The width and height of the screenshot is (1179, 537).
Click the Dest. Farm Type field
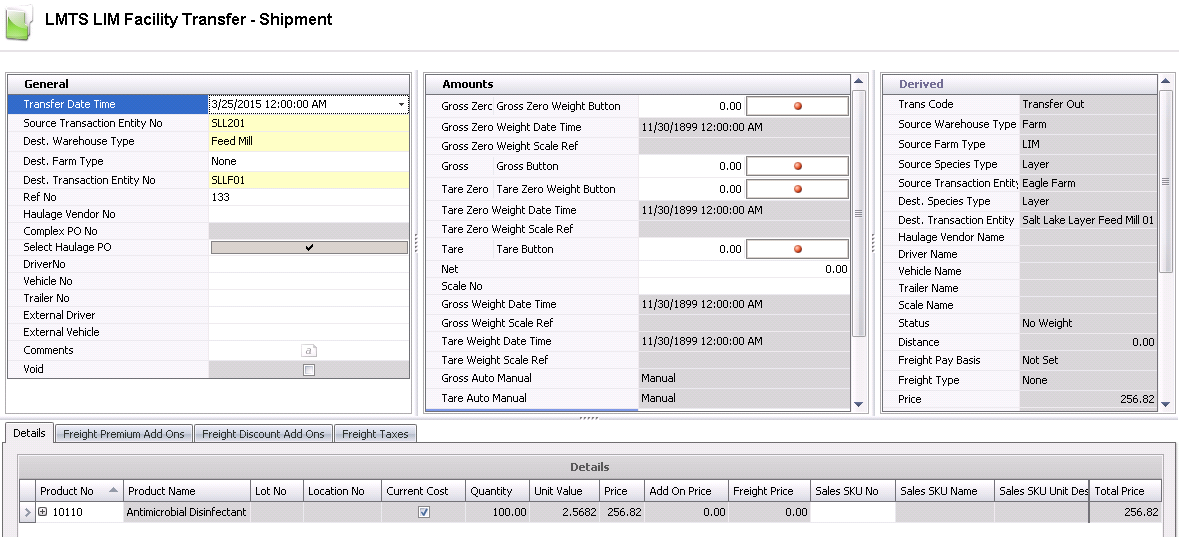(309, 161)
